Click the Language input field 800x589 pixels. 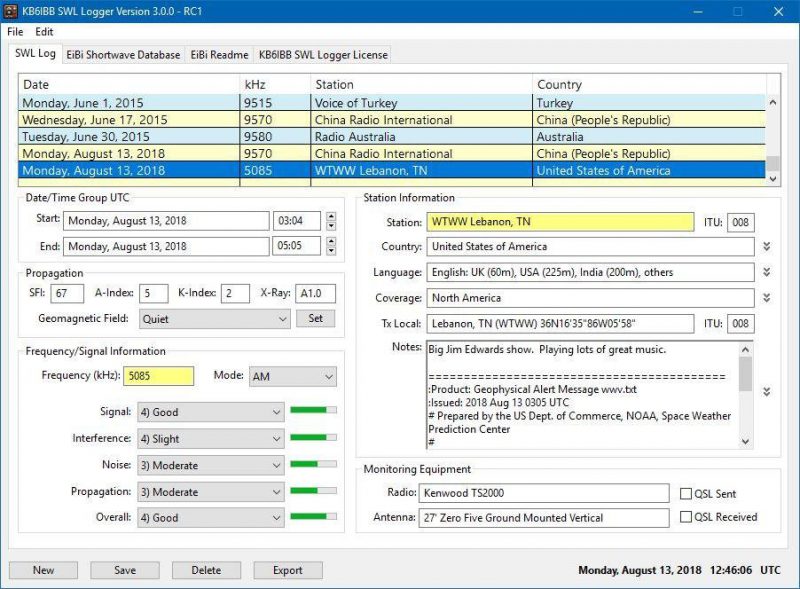(591, 272)
